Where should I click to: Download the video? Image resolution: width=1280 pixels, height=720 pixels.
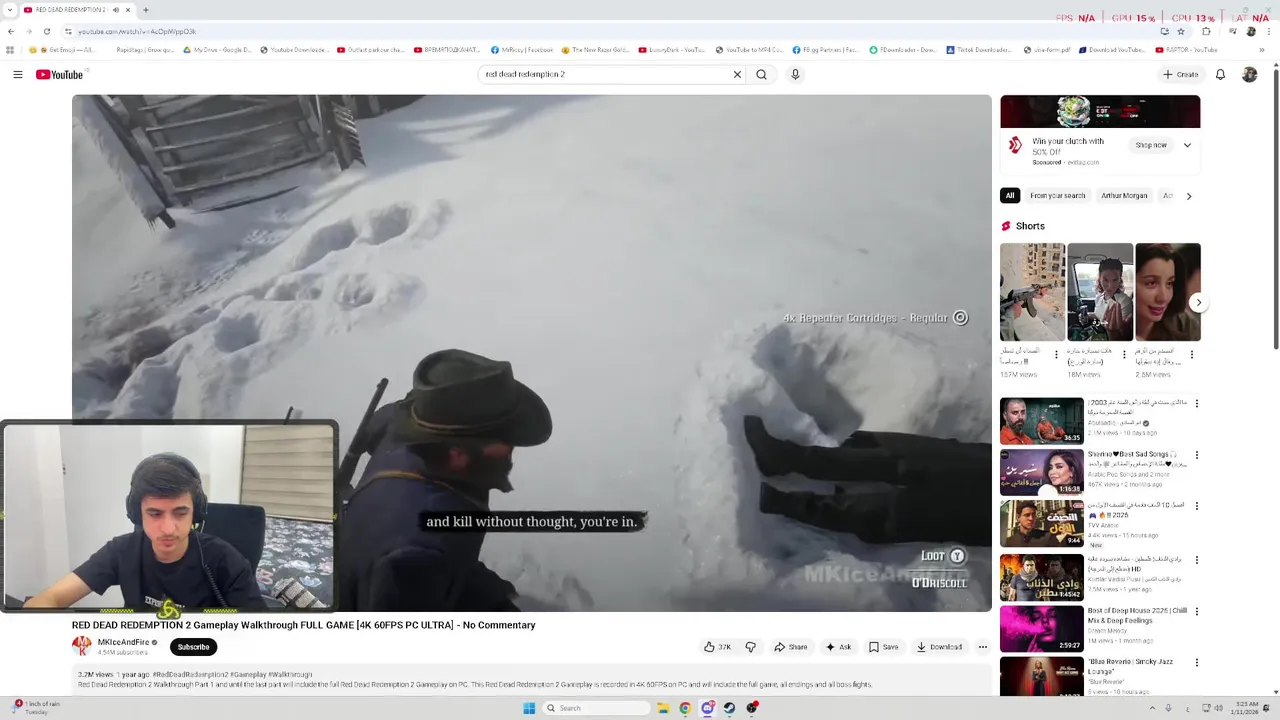pos(939,647)
